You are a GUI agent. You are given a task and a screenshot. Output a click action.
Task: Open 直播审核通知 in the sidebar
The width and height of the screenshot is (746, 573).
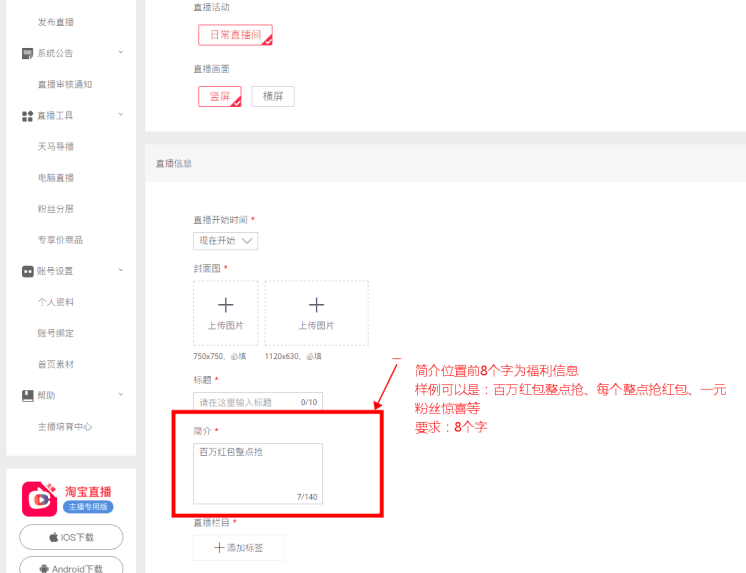65,85
